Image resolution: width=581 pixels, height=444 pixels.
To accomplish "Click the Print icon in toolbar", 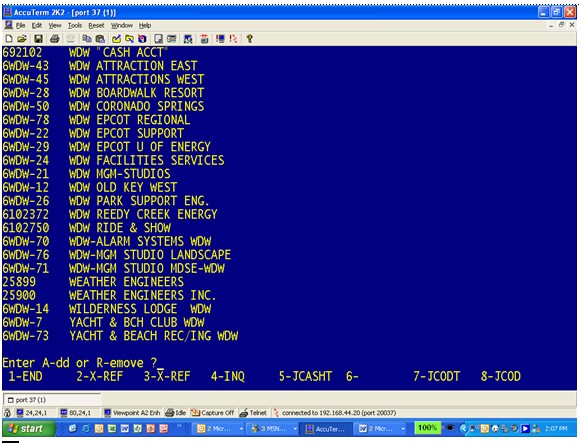I will pyautogui.click(x=54, y=39).
